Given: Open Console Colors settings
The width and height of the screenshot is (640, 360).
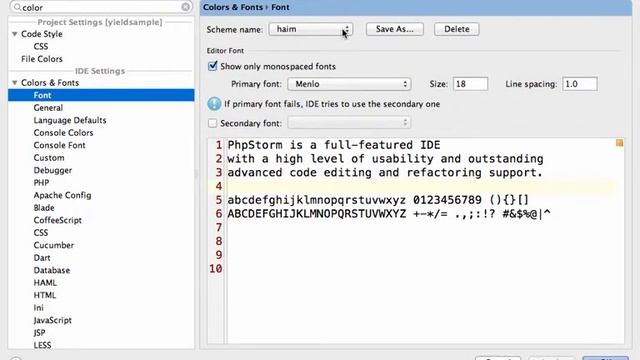Looking at the screenshot, I should pos(63,133).
